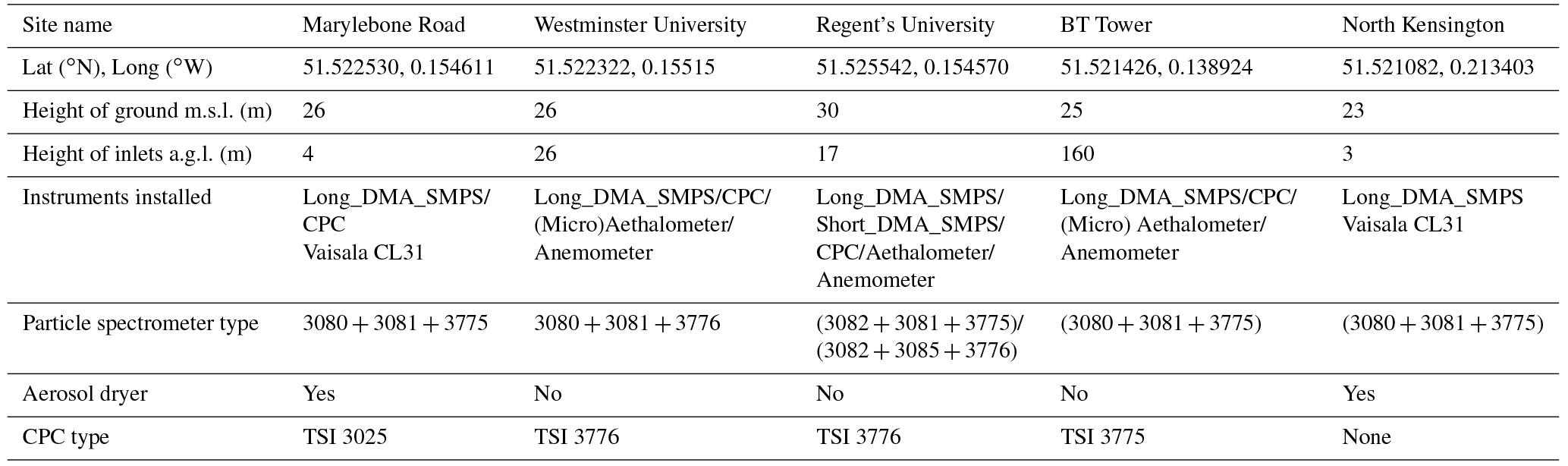Select Regent's University ground height 30

pos(827,111)
